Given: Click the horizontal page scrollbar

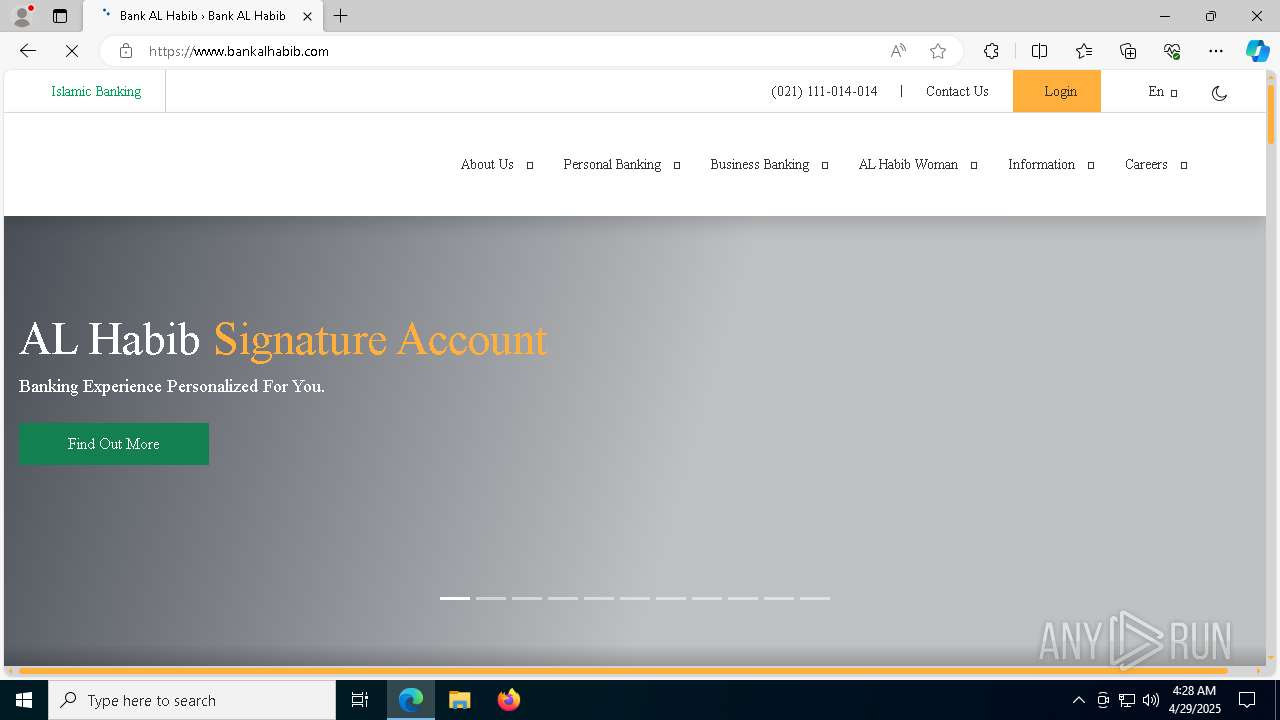Looking at the screenshot, I should coord(623,671).
